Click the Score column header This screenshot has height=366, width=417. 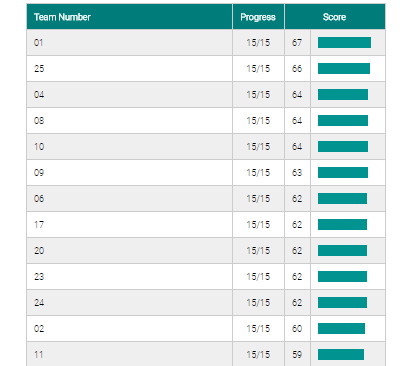[335, 17]
